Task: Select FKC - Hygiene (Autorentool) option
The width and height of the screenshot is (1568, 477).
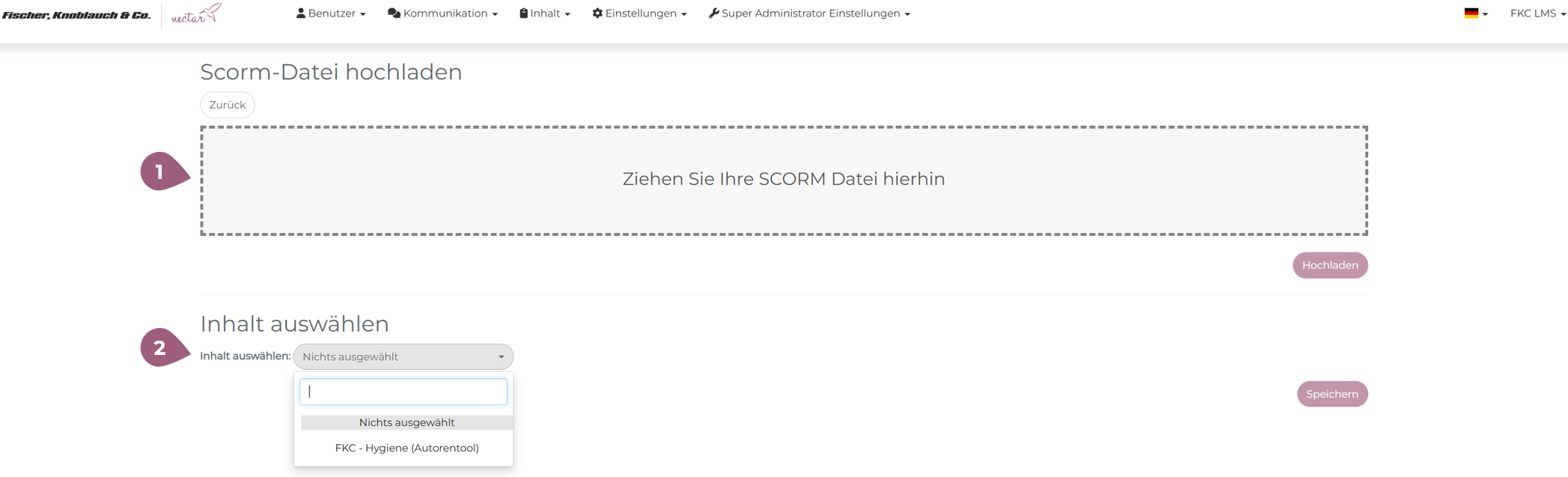Action: pyautogui.click(x=406, y=448)
